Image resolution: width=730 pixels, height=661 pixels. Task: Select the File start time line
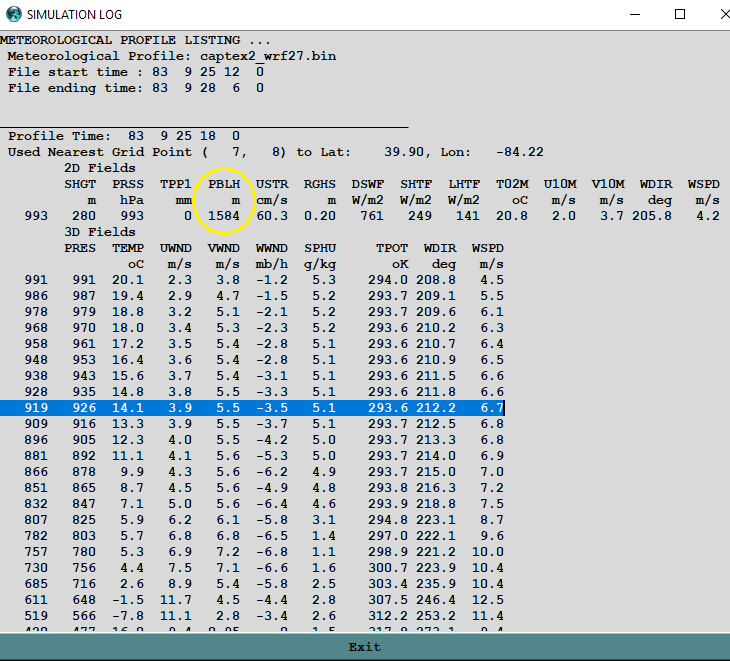tap(136, 72)
